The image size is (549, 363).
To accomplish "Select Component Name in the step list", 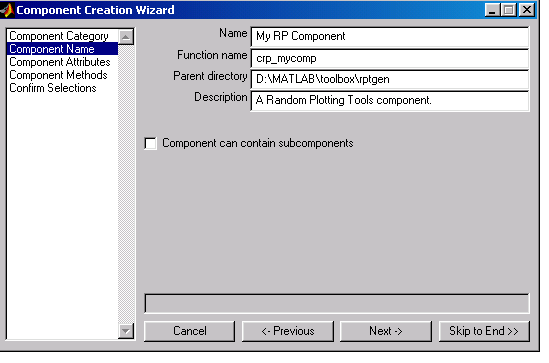I will (x=62, y=49).
